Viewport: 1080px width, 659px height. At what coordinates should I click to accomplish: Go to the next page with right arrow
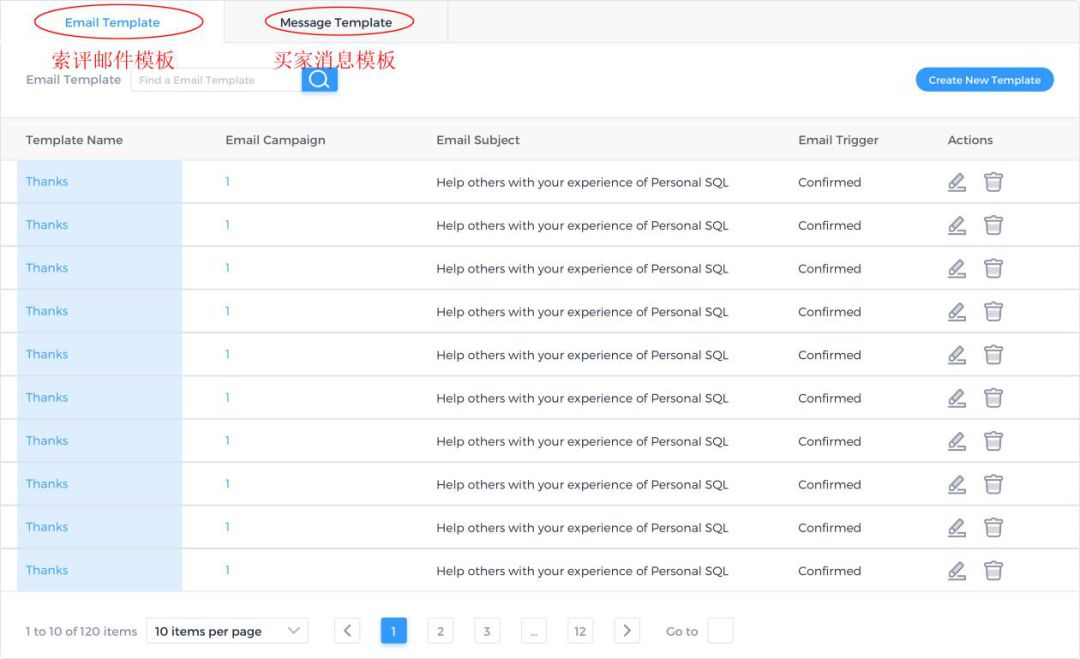point(627,630)
